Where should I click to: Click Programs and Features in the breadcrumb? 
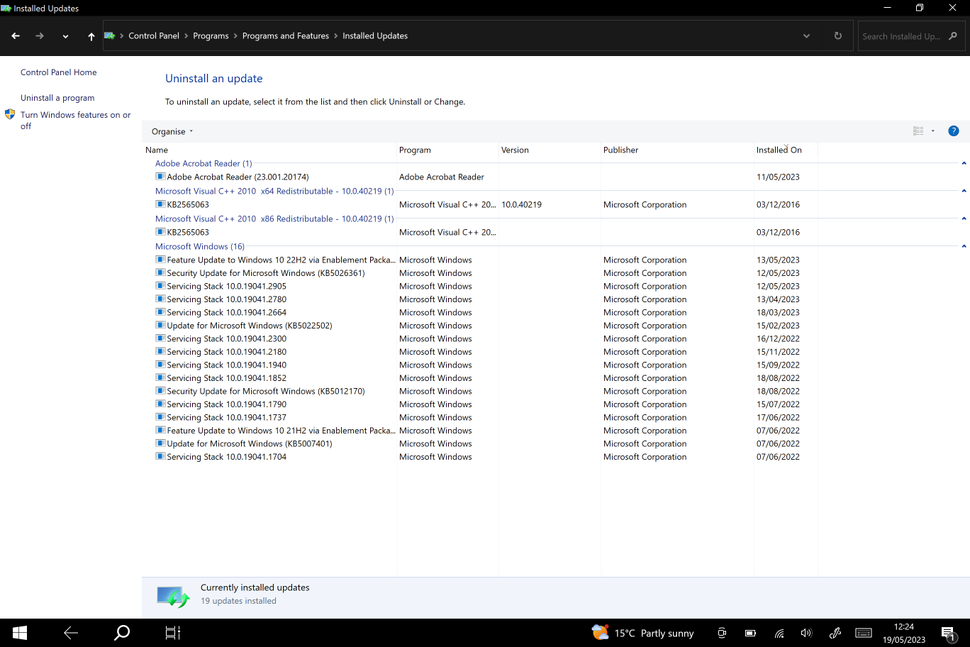click(x=286, y=35)
